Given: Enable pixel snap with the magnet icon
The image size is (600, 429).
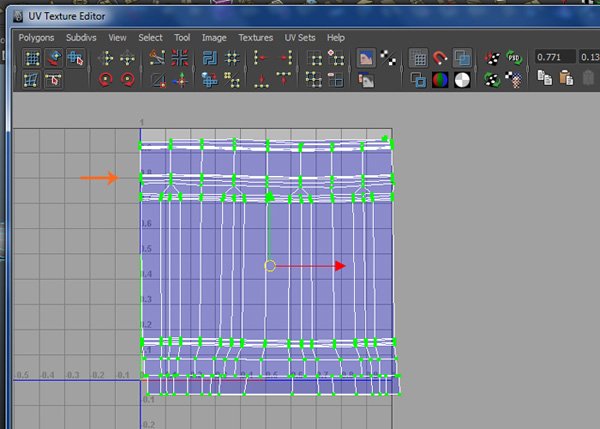Looking at the screenshot, I should [440, 58].
